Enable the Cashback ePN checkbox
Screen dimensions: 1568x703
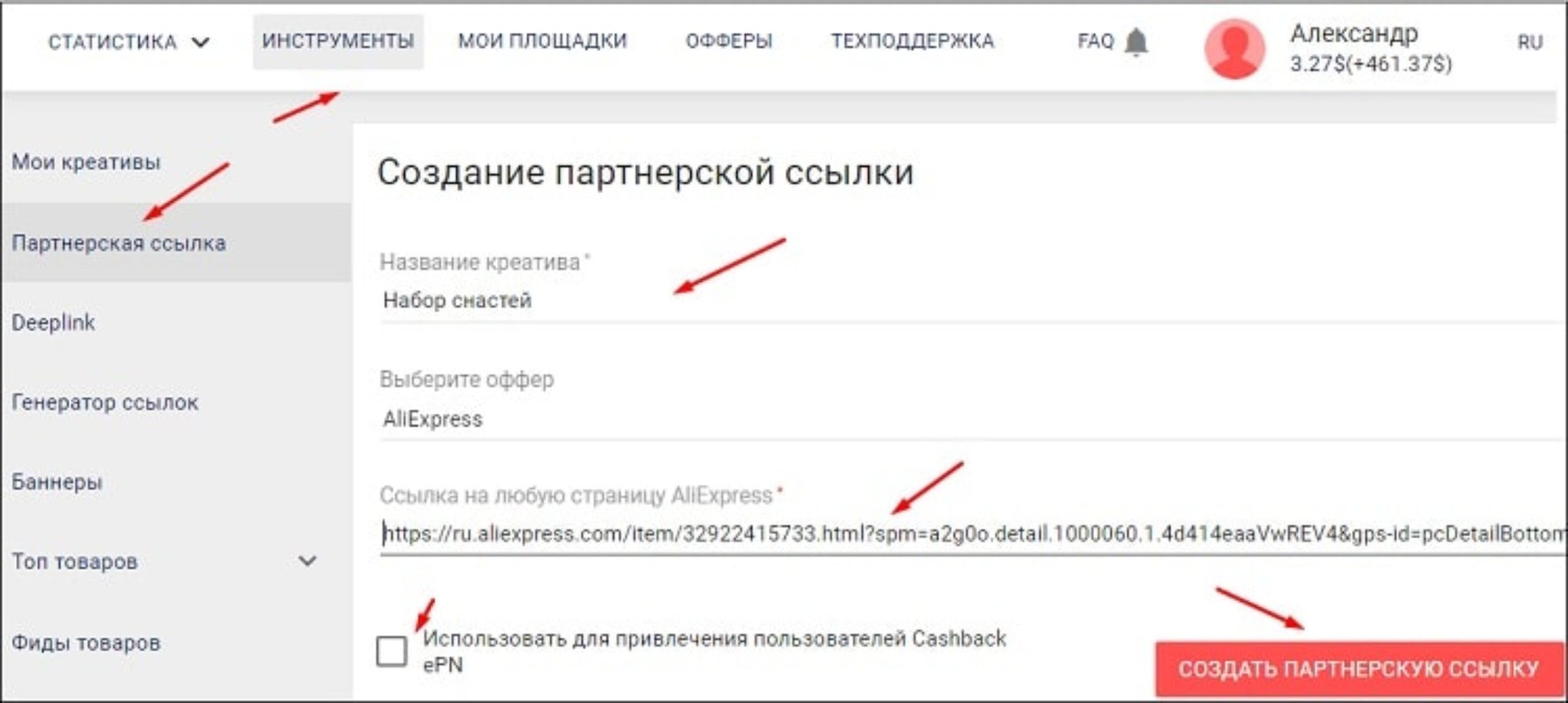pyautogui.click(x=391, y=651)
